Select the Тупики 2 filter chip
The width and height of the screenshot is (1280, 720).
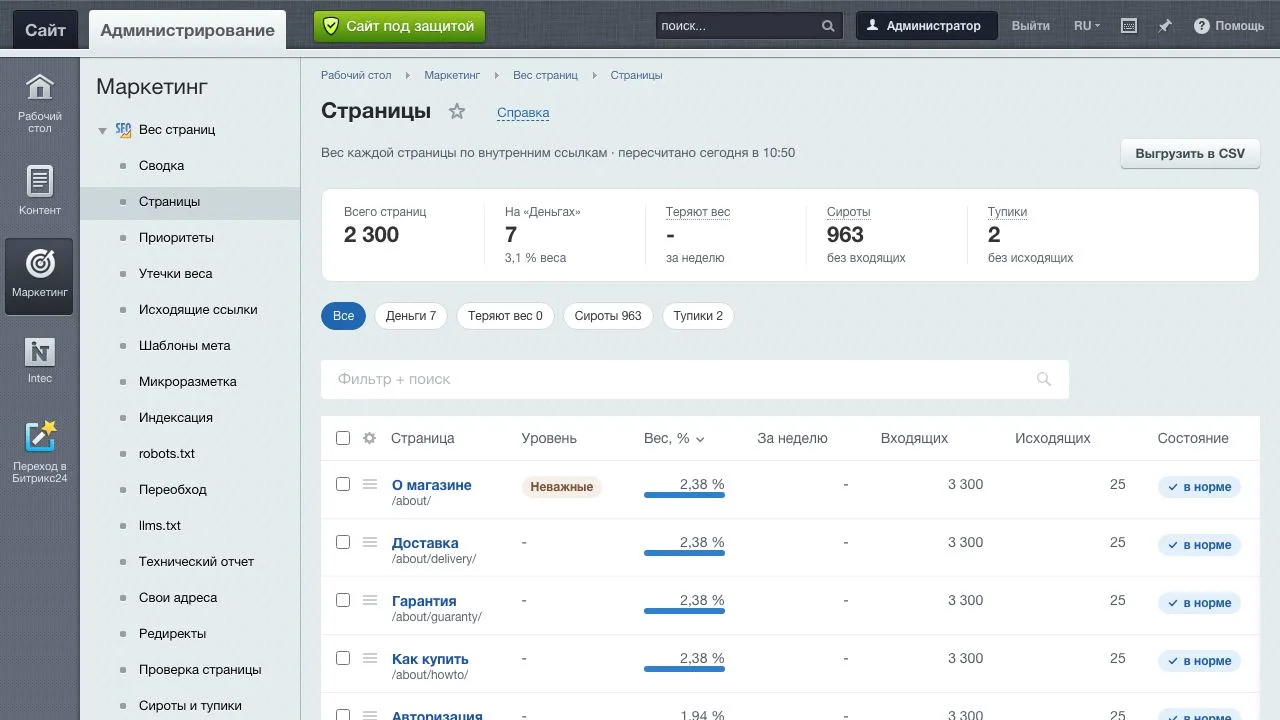coord(698,316)
